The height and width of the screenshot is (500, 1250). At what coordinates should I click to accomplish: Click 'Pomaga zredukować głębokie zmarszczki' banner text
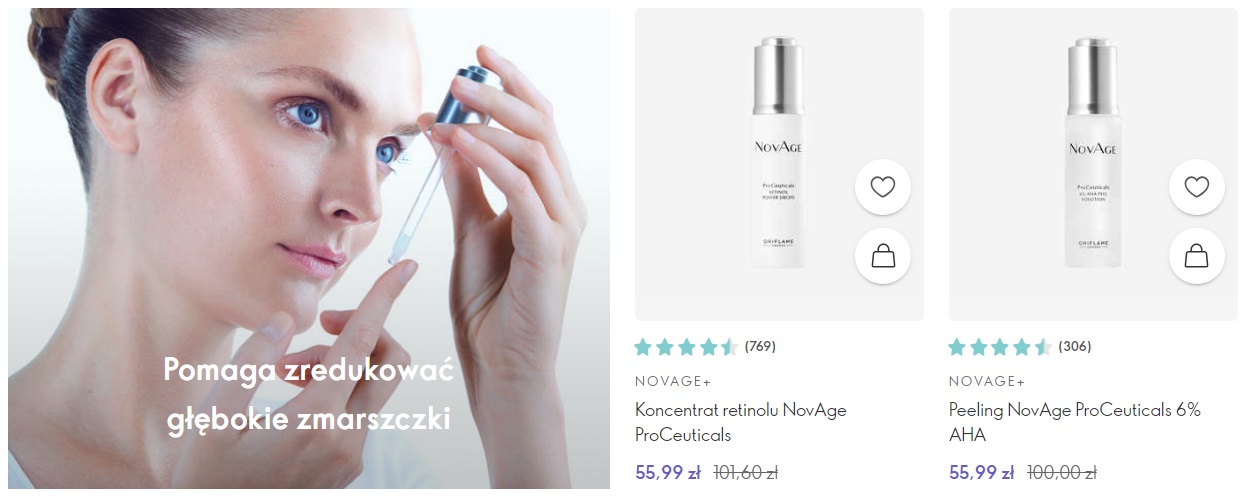click(x=309, y=395)
